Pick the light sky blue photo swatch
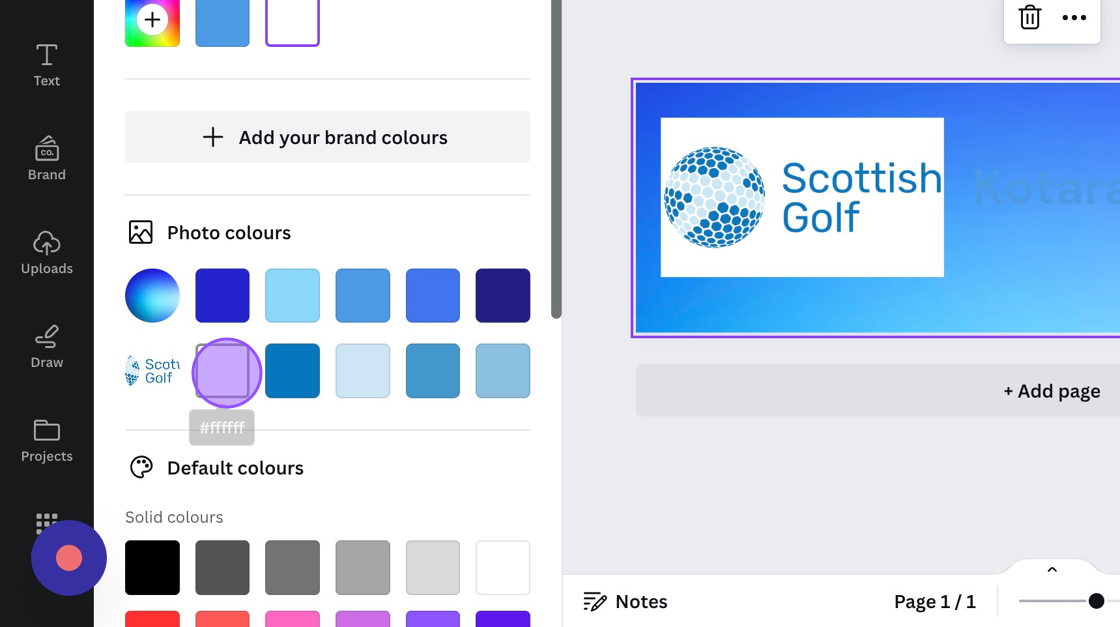 [292, 296]
